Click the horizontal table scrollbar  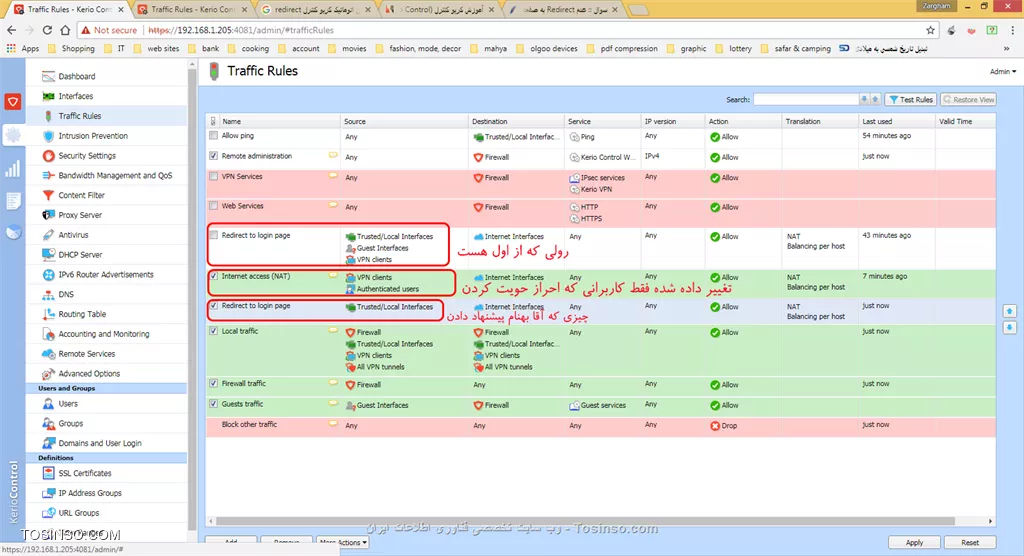pyautogui.click(x=584, y=521)
